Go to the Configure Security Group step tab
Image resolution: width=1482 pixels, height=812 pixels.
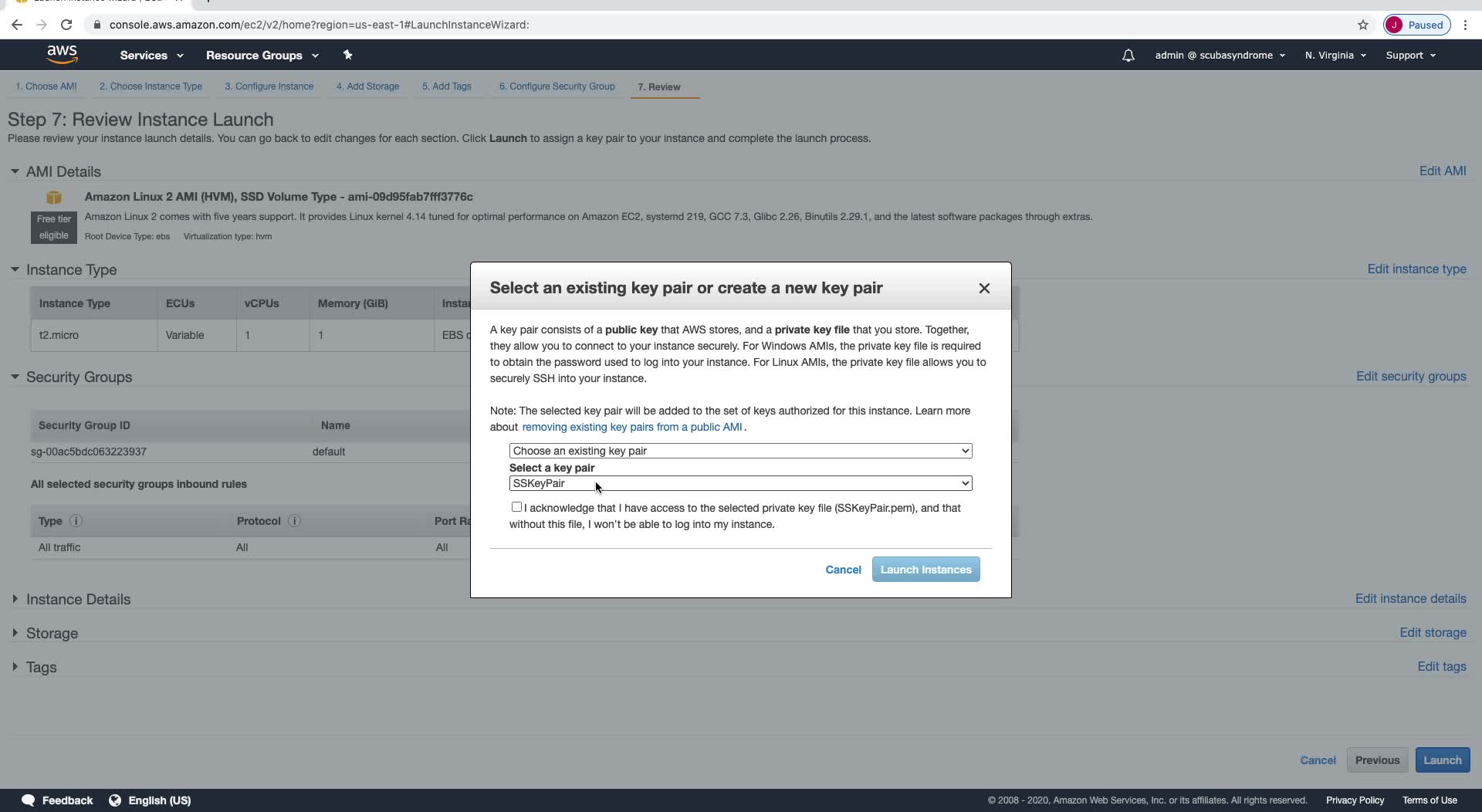(557, 86)
